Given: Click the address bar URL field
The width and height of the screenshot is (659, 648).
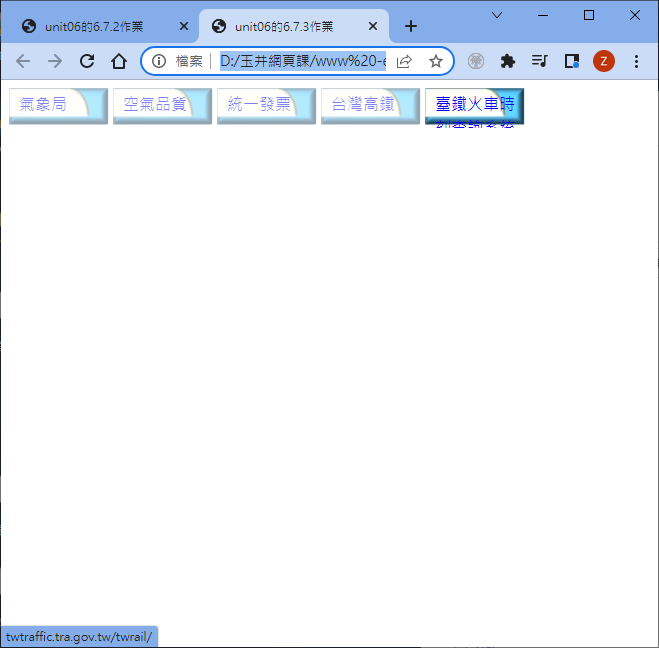Looking at the screenshot, I should coord(302,61).
